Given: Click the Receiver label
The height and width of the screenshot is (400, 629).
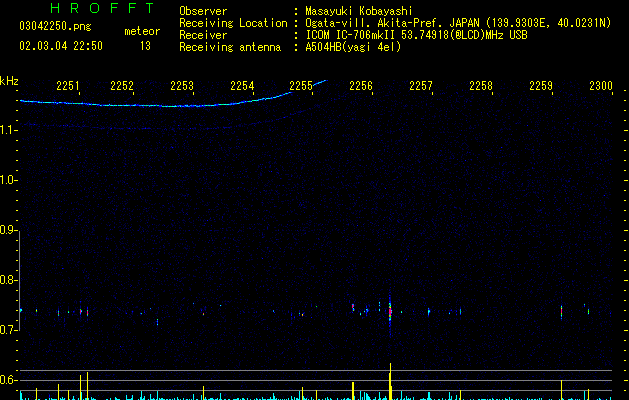Looking at the screenshot, I should pyautogui.click(x=203, y=35).
